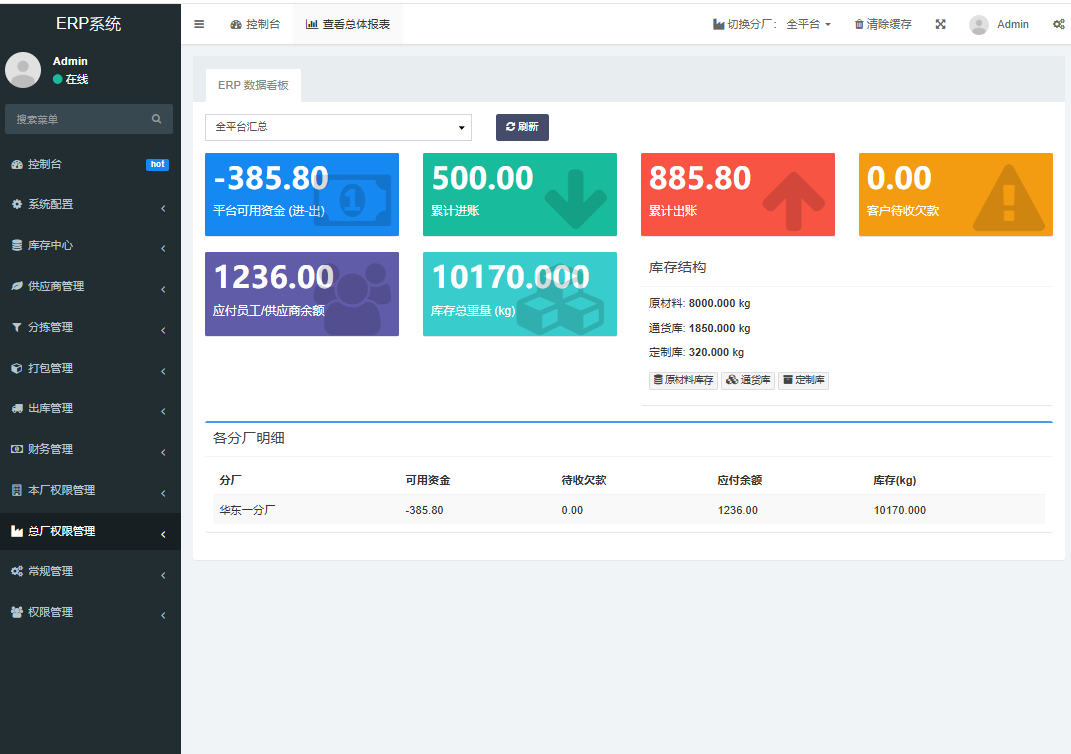Toggle fullscreen with the expand arrows icon
Viewport: 1071px width, 754px height.
pos(941,24)
